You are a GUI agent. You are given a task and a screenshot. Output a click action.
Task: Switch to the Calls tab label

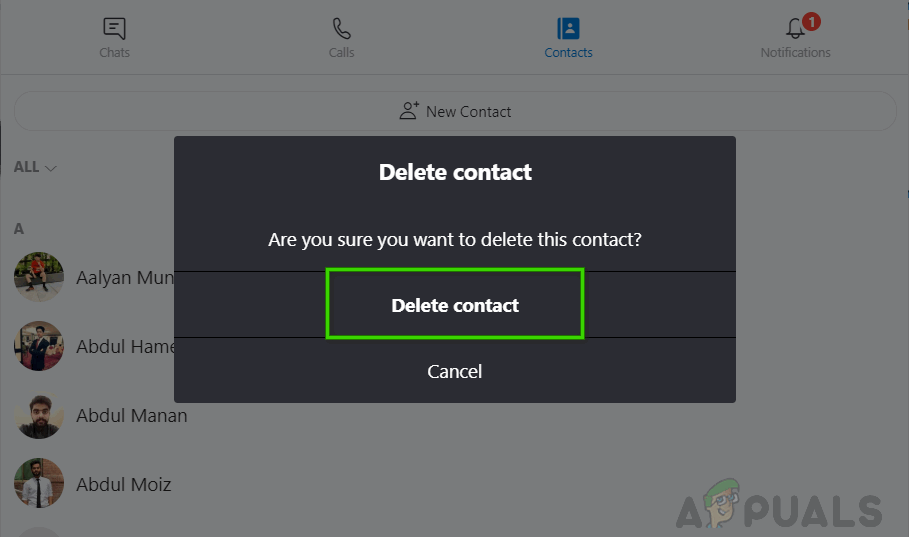coord(342,52)
